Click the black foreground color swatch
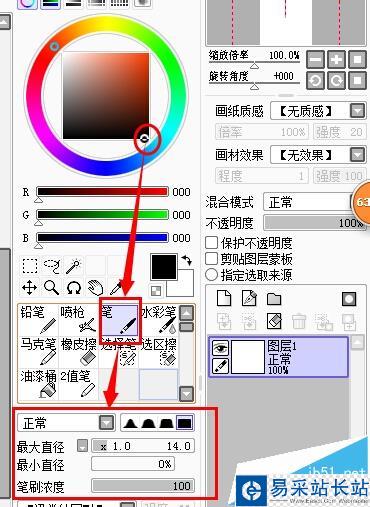The image size is (370, 507). point(164,267)
